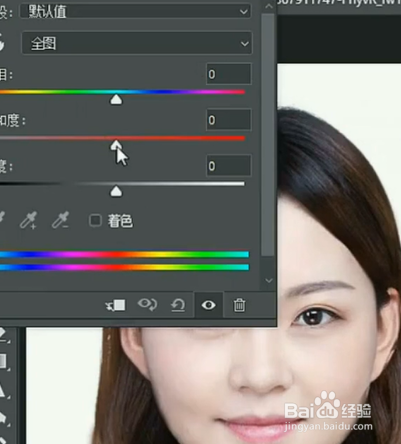Delete the adjustment layer with the trash icon
The height and width of the screenshot is (444, 401).
coord(239,305)
